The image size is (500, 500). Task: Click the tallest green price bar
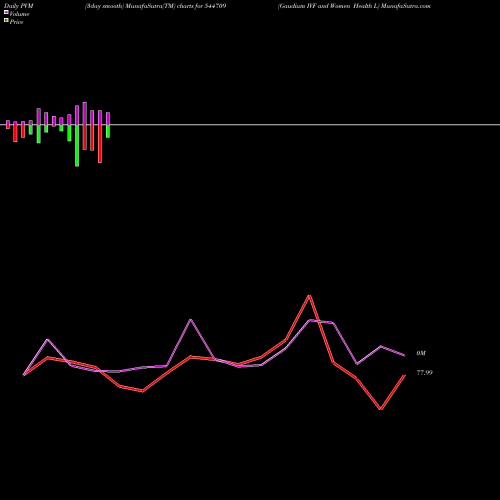coord(77,146)
